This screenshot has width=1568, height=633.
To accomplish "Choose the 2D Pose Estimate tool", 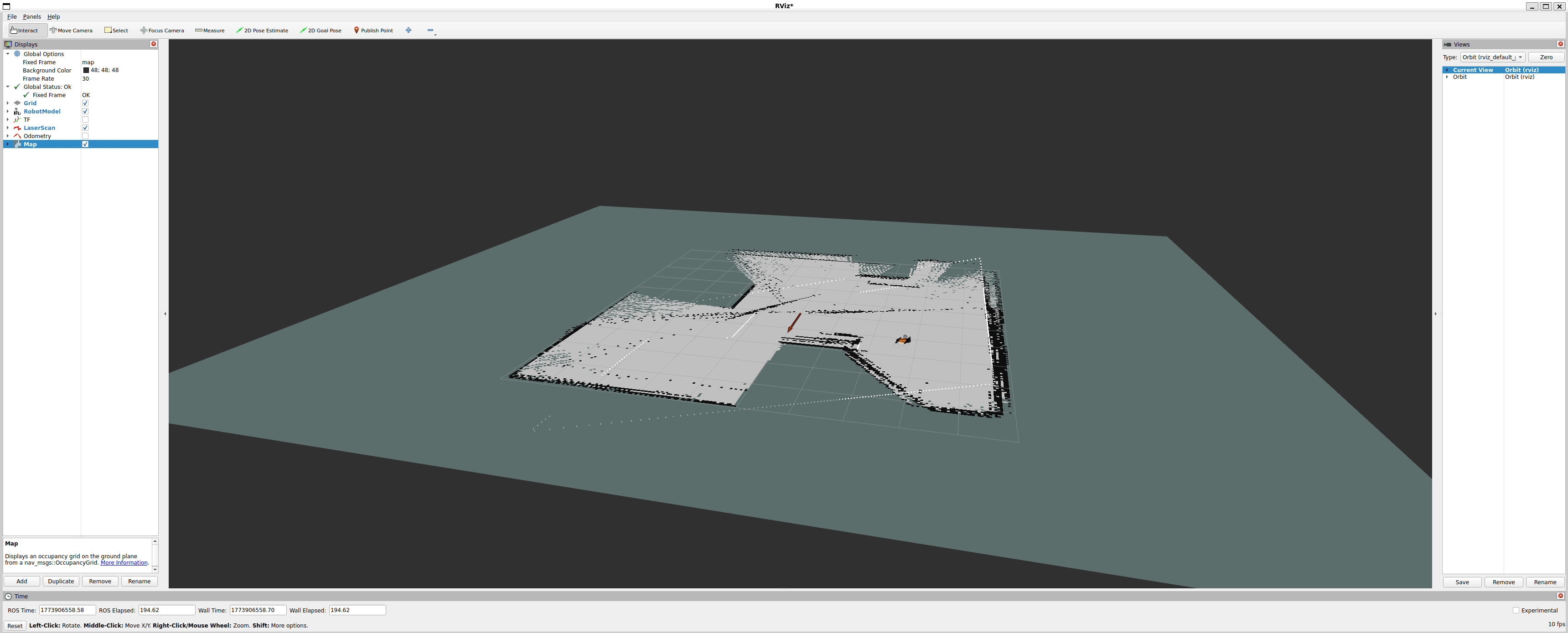I will [262, 31].
